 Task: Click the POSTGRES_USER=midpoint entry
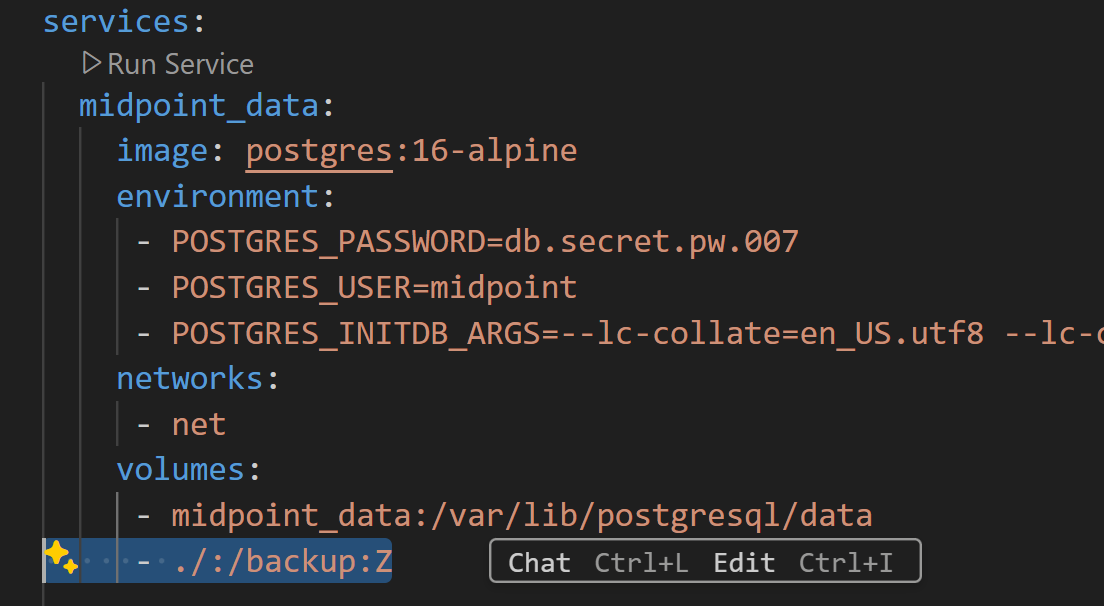pos(375,288)
